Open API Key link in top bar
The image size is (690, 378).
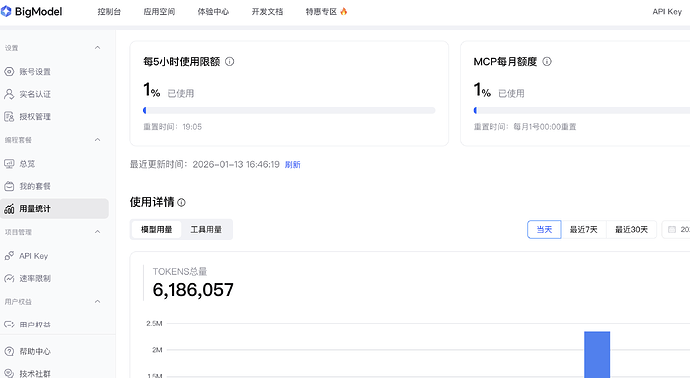[x=667, y=12]
